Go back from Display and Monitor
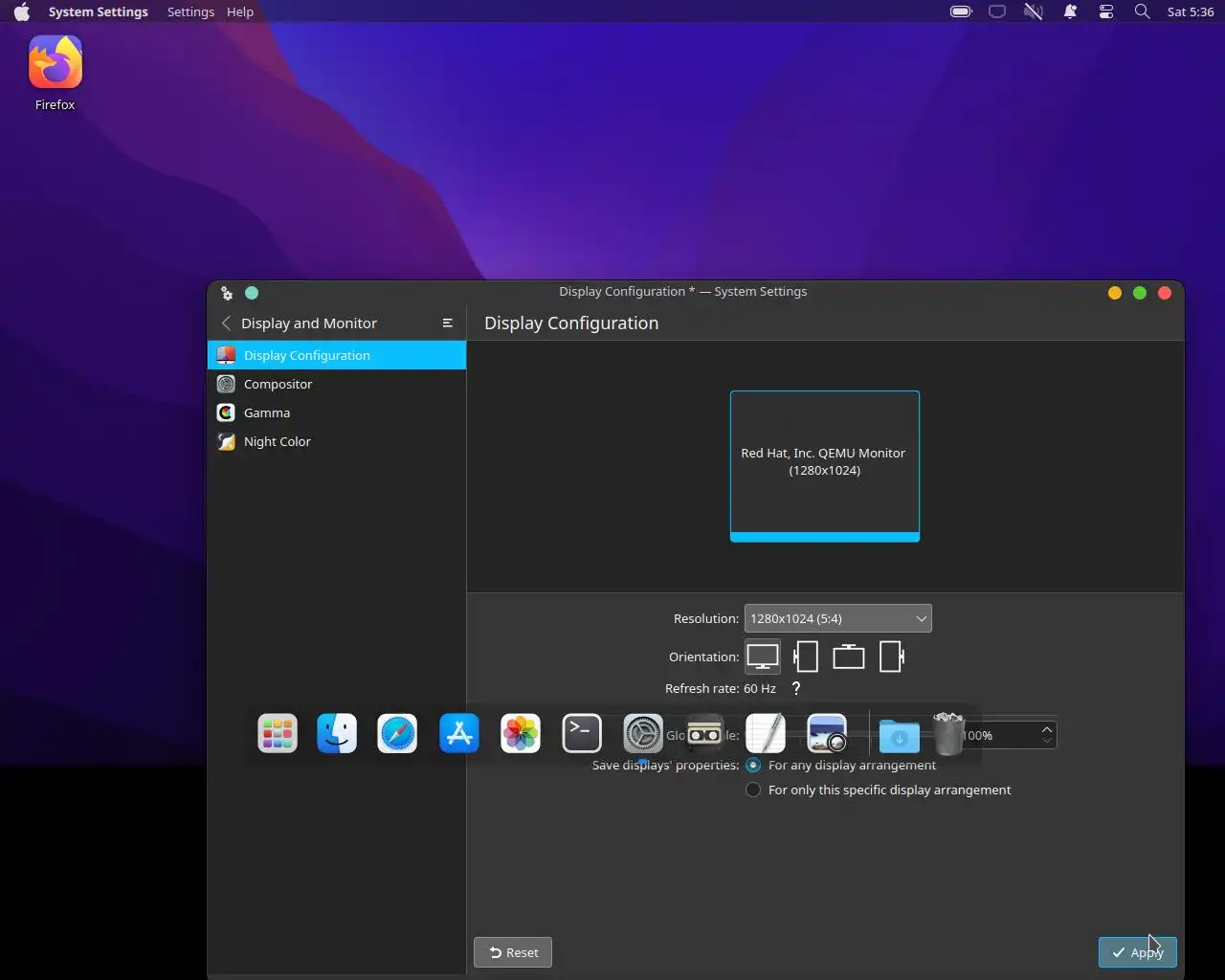 pos(227,323)
